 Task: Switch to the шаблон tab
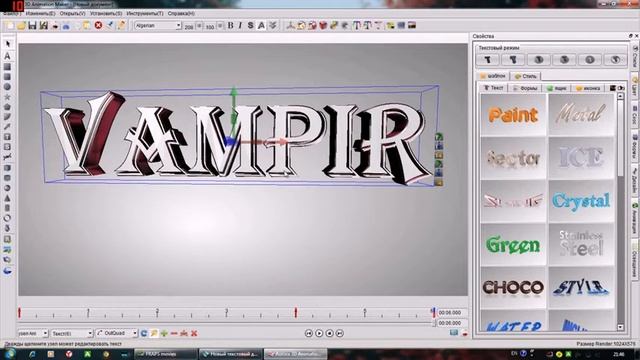pos(493,76)
